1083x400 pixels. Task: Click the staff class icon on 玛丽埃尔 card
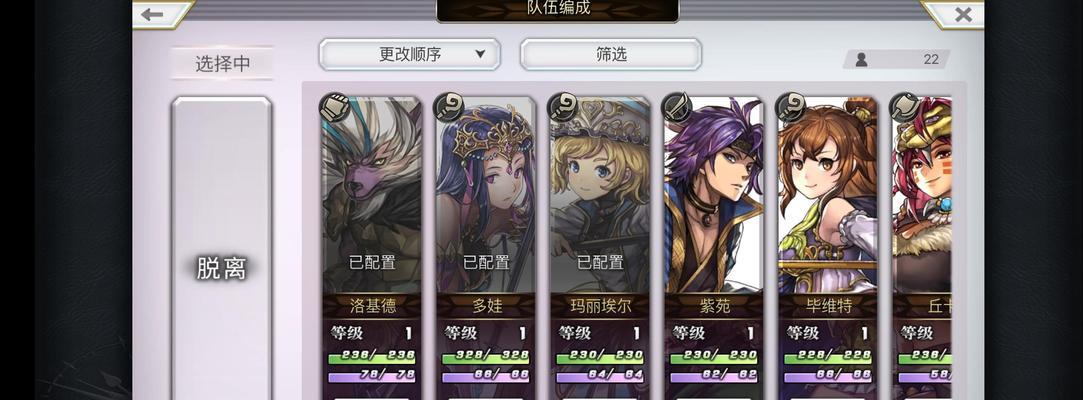point(562,108)
